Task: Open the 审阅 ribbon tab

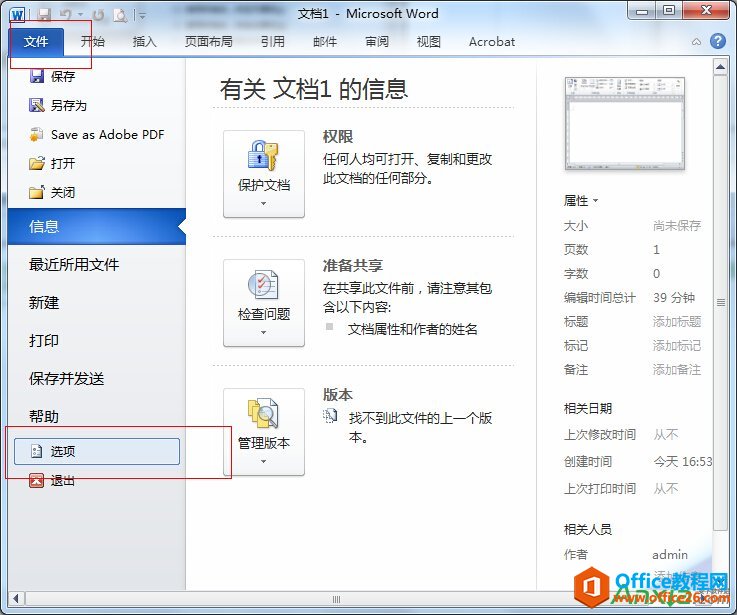Action: 377,42
